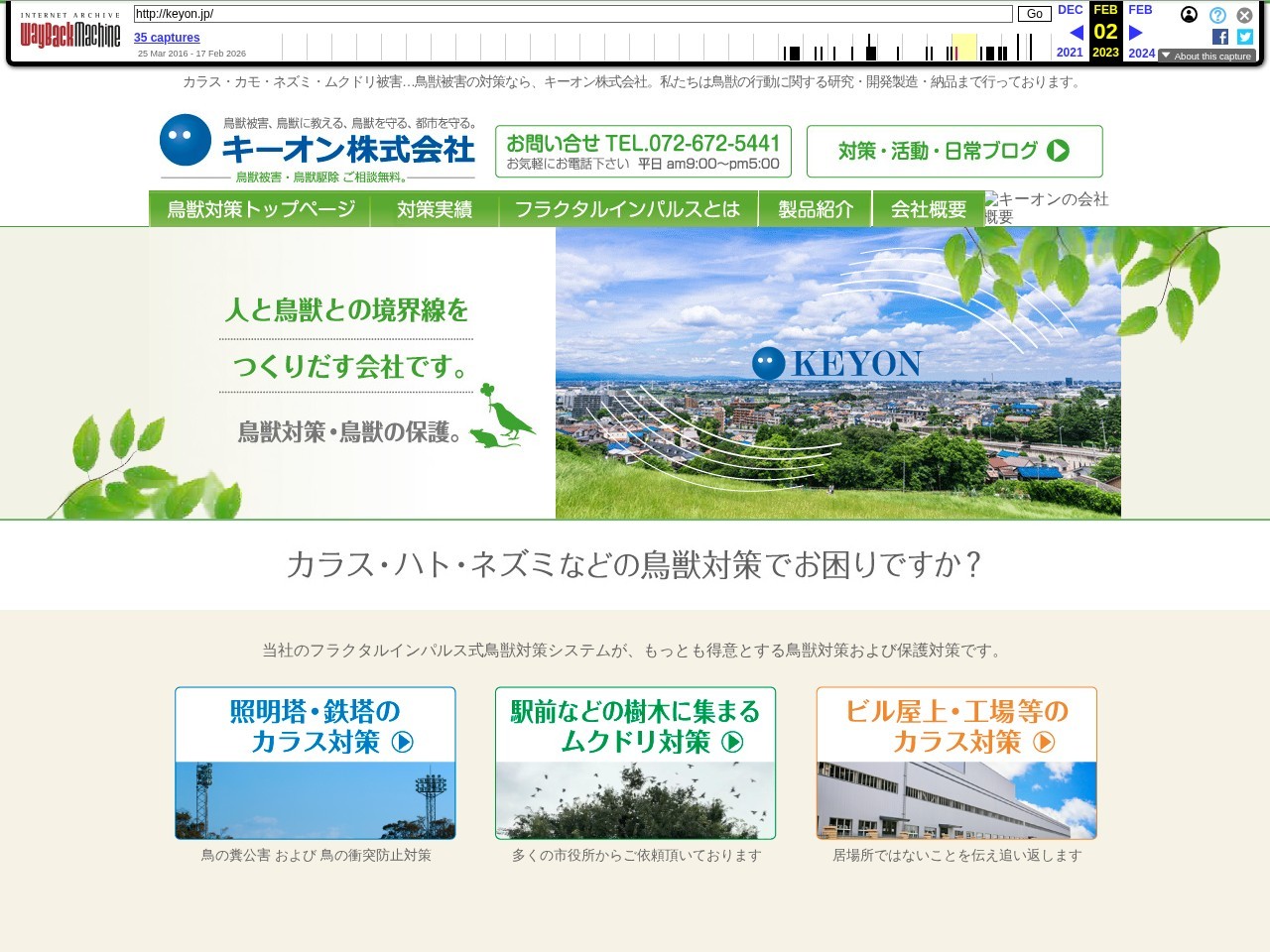Close the Wayback toolbar
Image resolution: width=1270 pixels, height=952 pixels.
point(1244,15)
